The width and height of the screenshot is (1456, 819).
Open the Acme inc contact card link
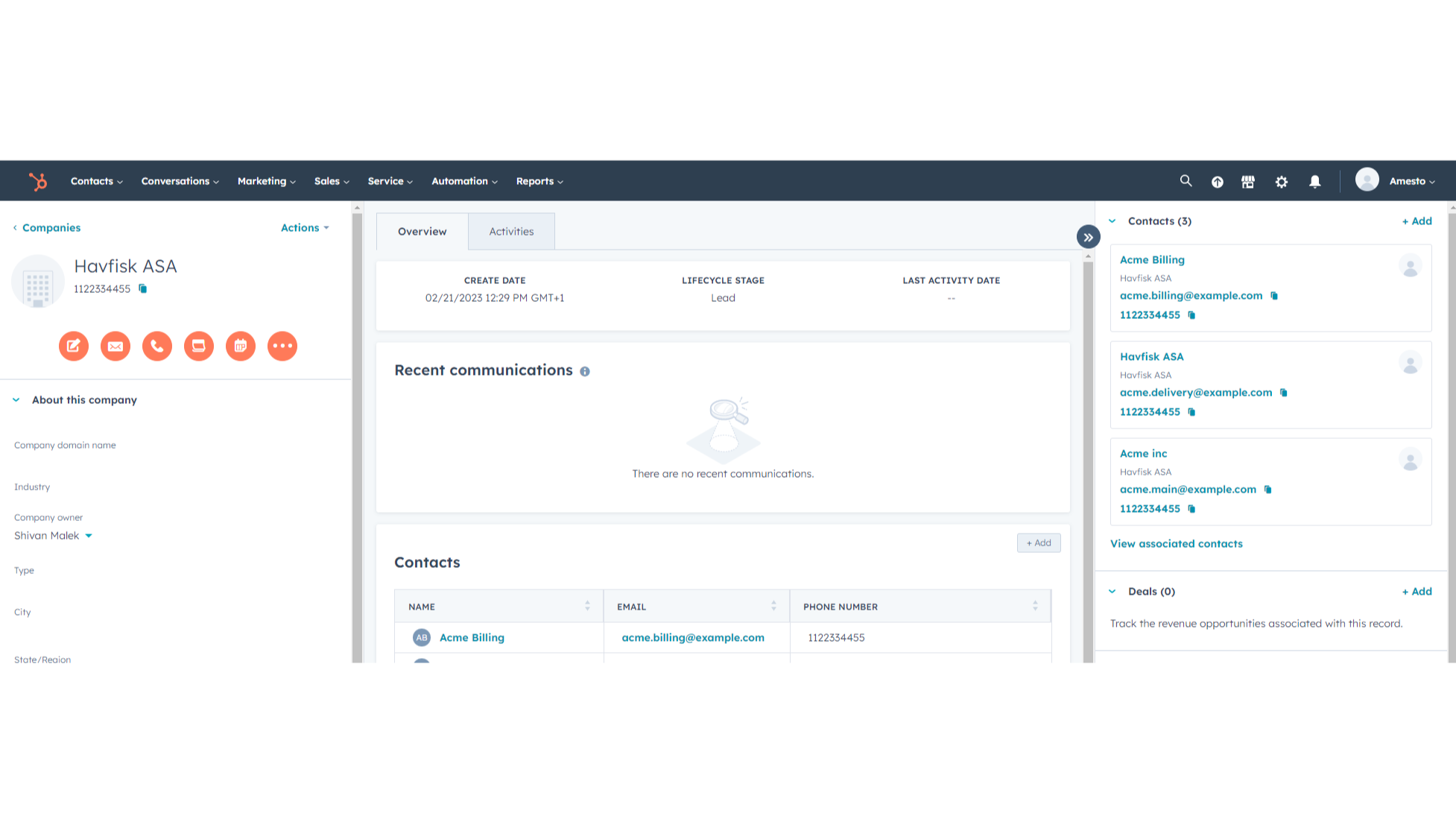tap(1144, 454)
